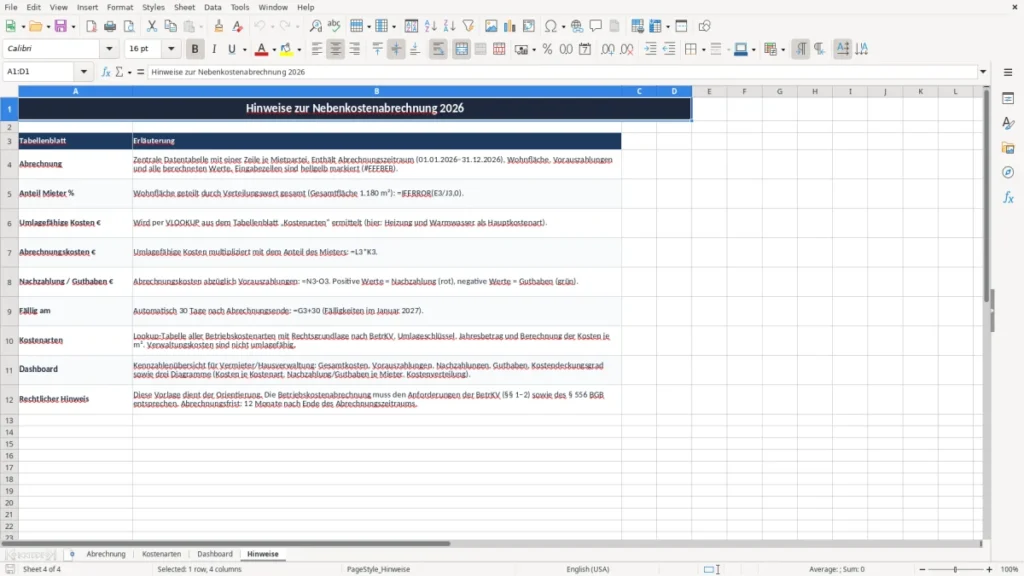
Task: Apply the yellow background color swatch
Action: [x=286, y=49]
